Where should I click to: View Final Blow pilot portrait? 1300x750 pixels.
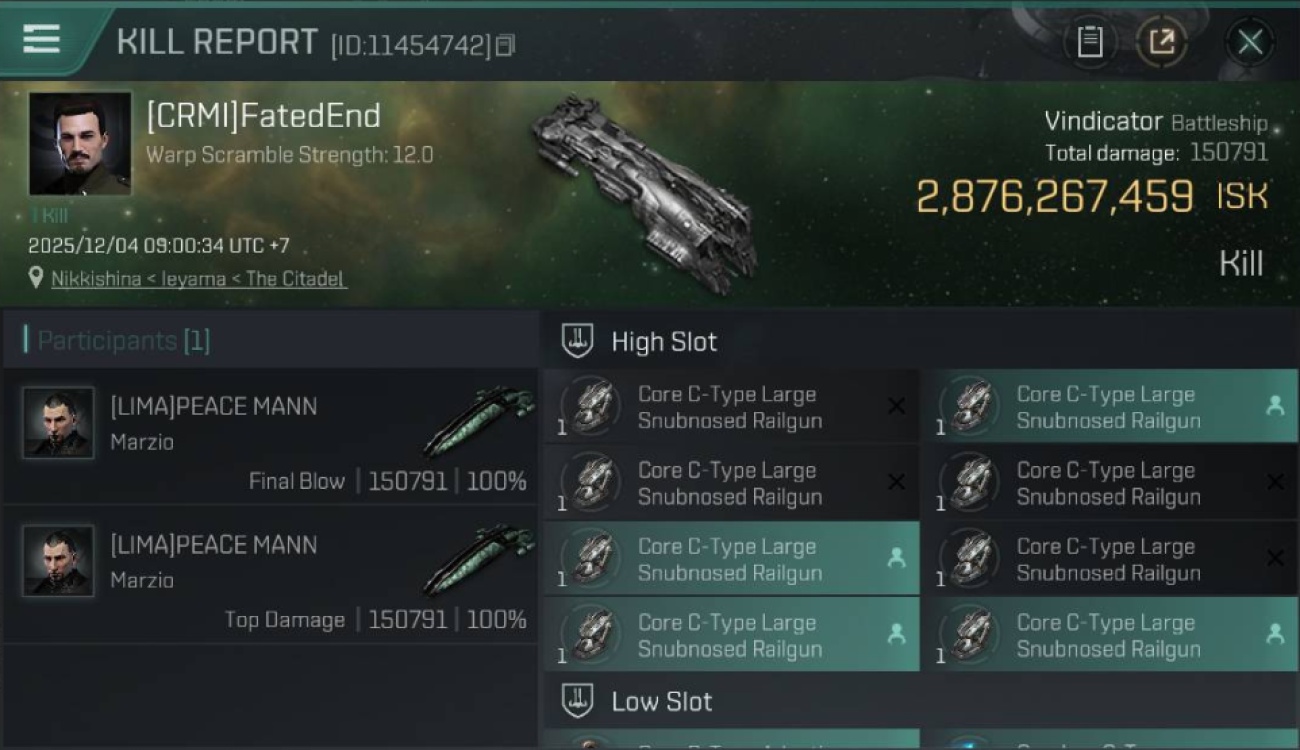pyautogui.click(x=58, y=423)
